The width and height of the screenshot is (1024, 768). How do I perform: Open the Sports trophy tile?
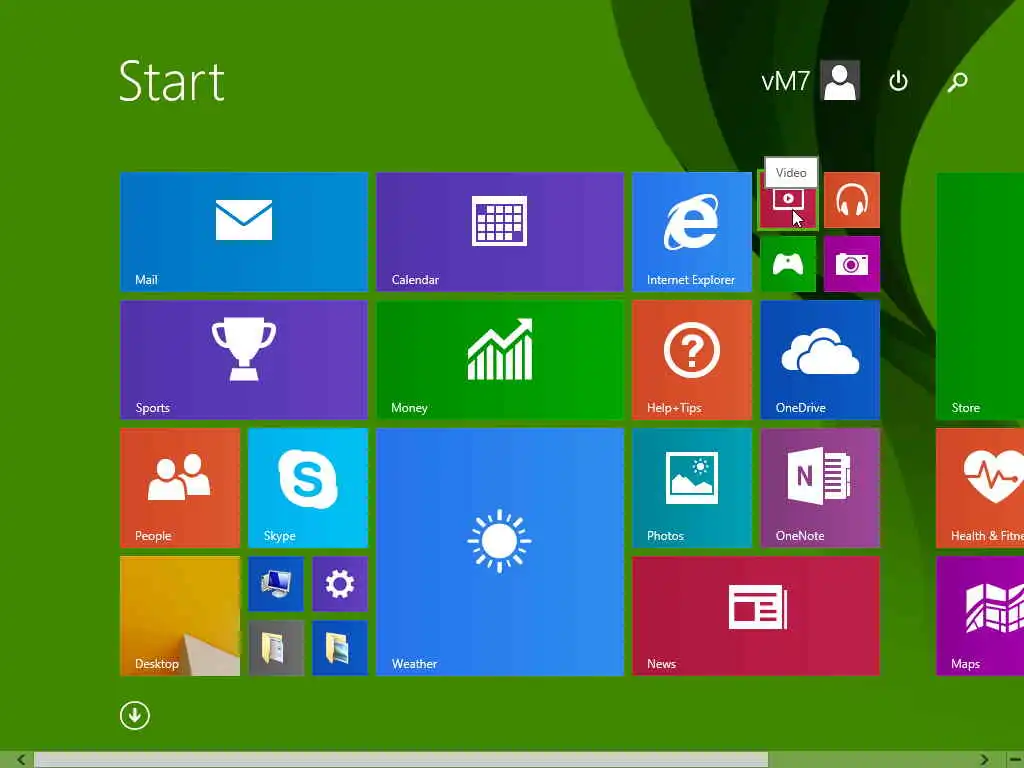coord(244,360)
